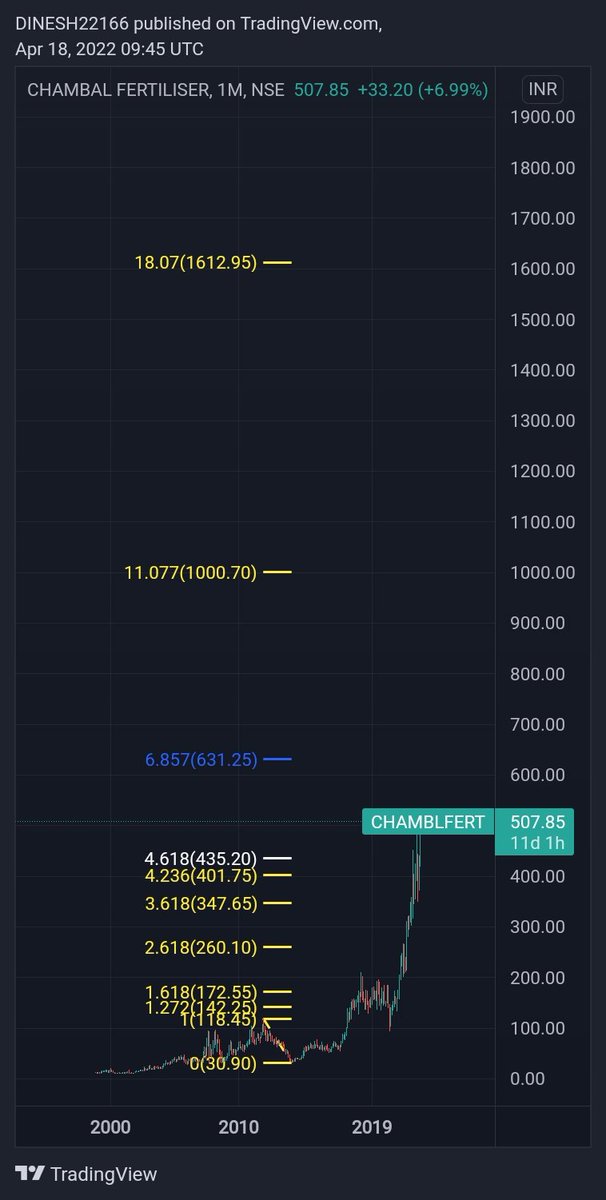Select Fibonacci level 2.618(260.10)
This screenshot has height=1200, width=606.
click(201, 947)
